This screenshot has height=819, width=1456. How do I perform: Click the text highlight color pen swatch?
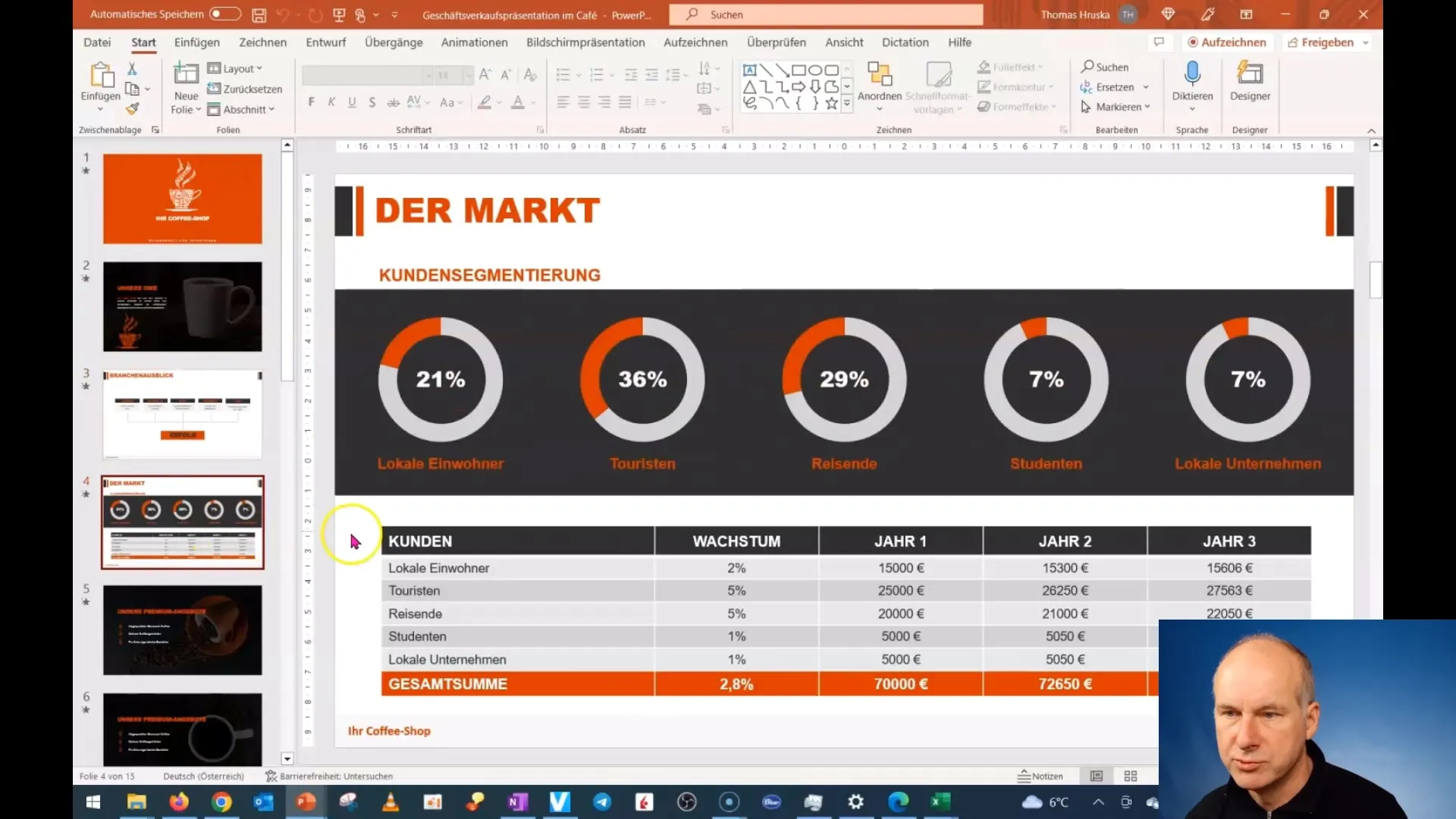point(485,102)
